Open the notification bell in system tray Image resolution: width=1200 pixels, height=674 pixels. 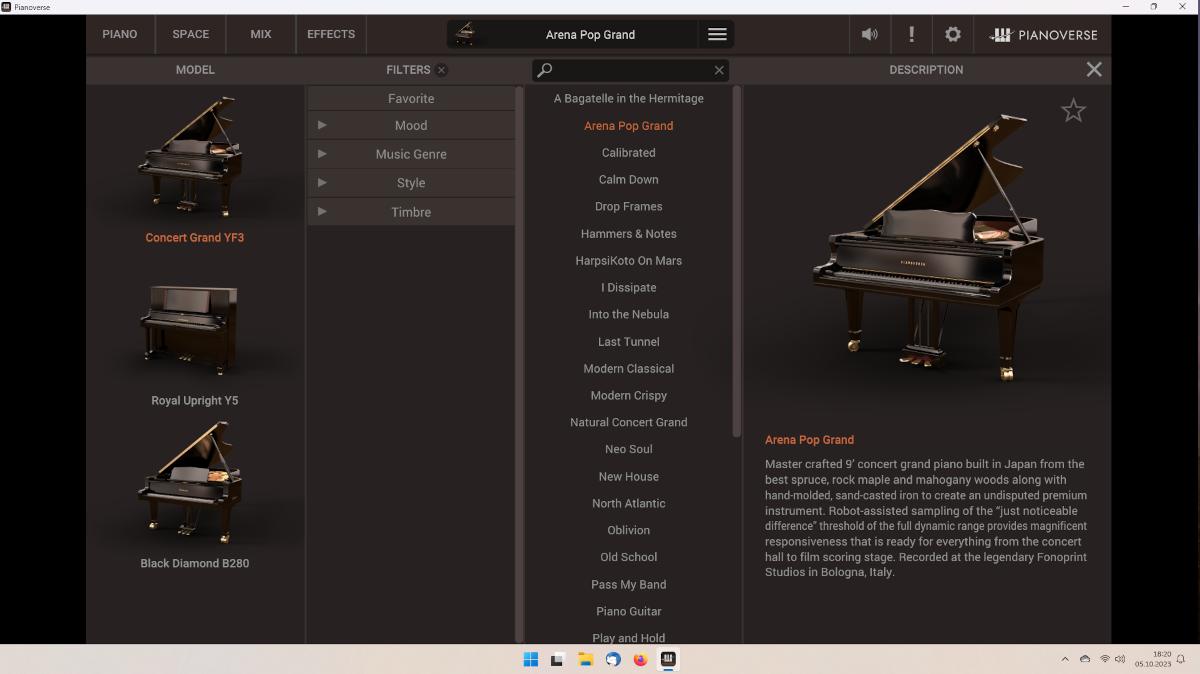(x=1181, y=659)
